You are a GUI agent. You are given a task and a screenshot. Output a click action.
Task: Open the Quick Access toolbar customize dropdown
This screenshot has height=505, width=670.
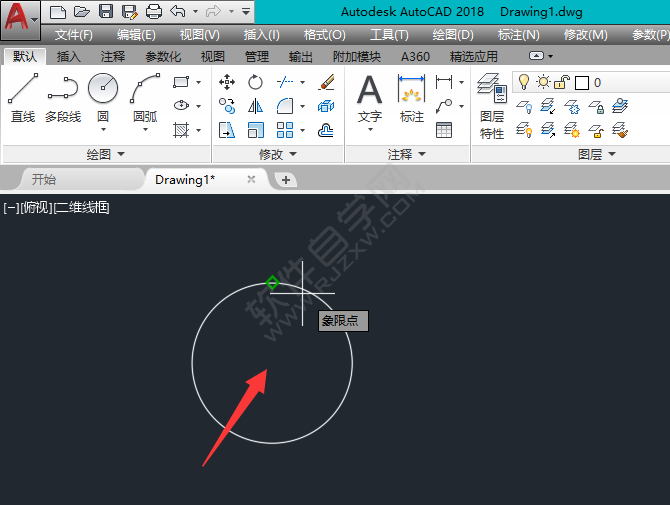[246, 11]
